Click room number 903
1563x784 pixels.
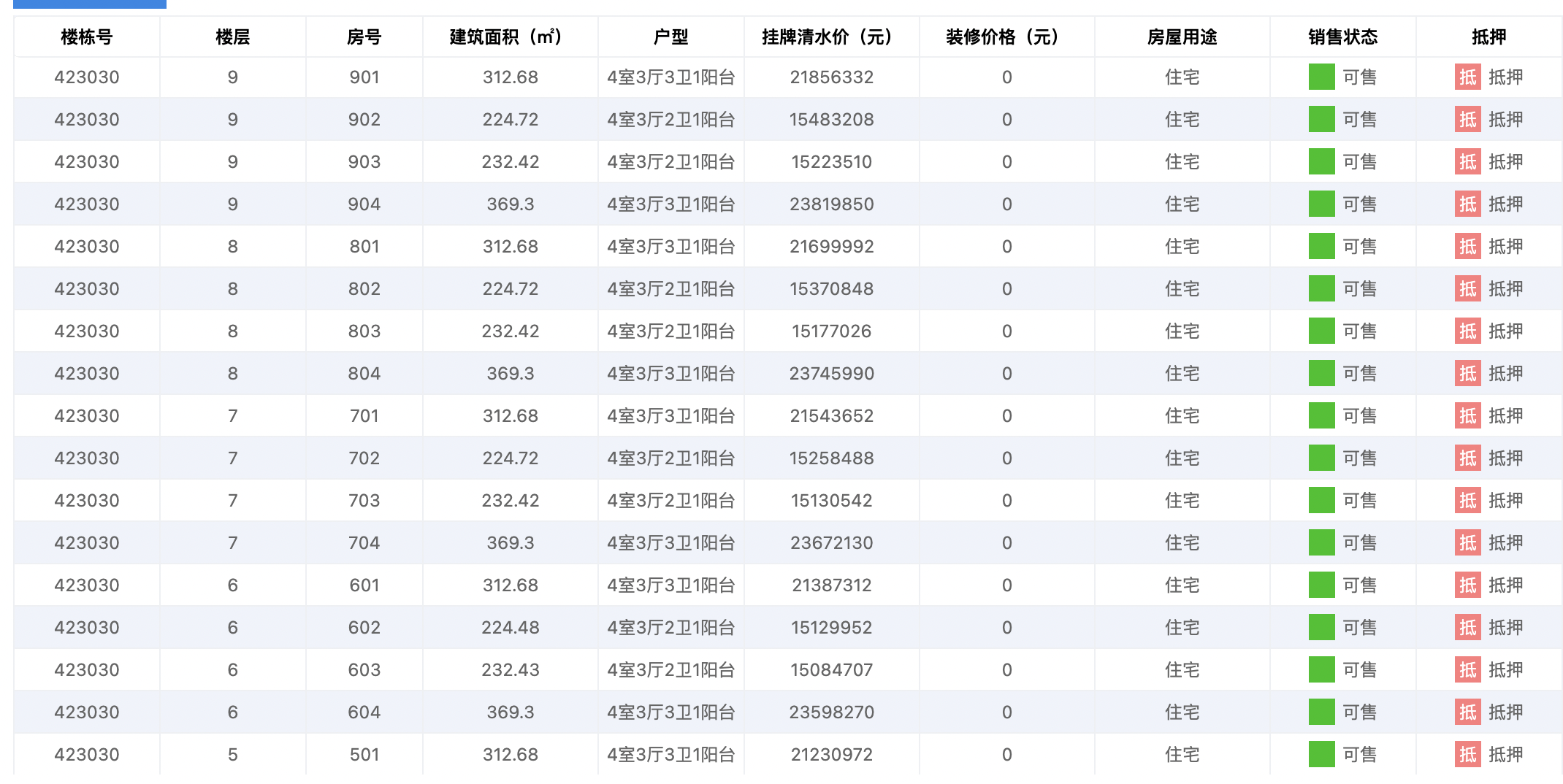pyautogui.click(x=364, y=162)
